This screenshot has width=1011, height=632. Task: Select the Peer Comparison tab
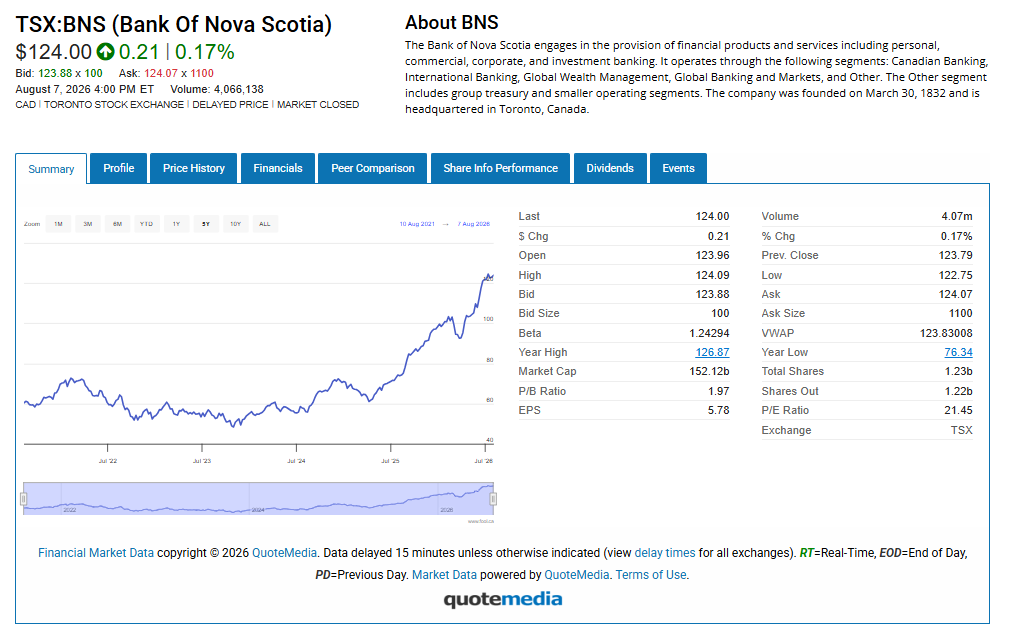tap(373, 168)
